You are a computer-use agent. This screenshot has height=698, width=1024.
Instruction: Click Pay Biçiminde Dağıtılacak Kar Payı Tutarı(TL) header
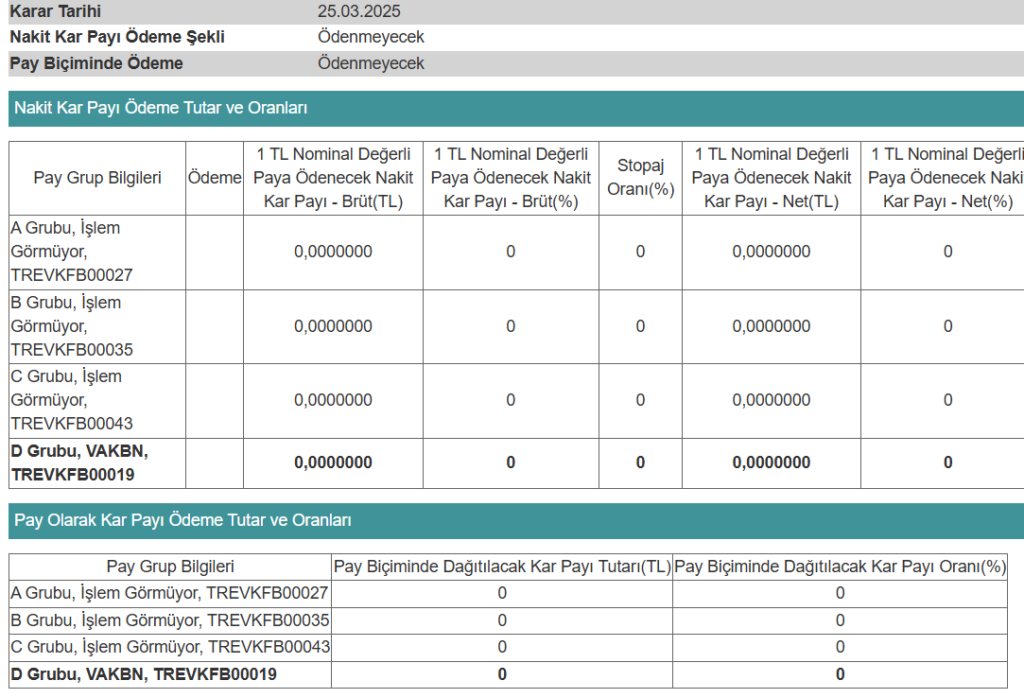tap(502, 567)
